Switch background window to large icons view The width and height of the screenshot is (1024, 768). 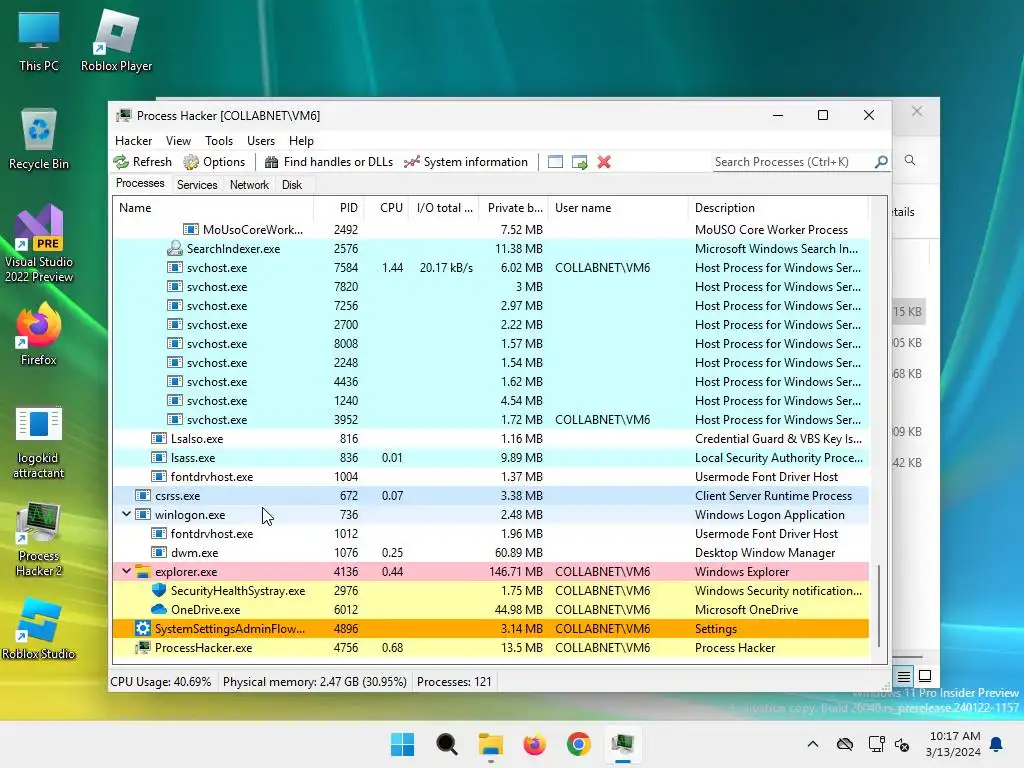pyautogui.click(x=925, y=676)
